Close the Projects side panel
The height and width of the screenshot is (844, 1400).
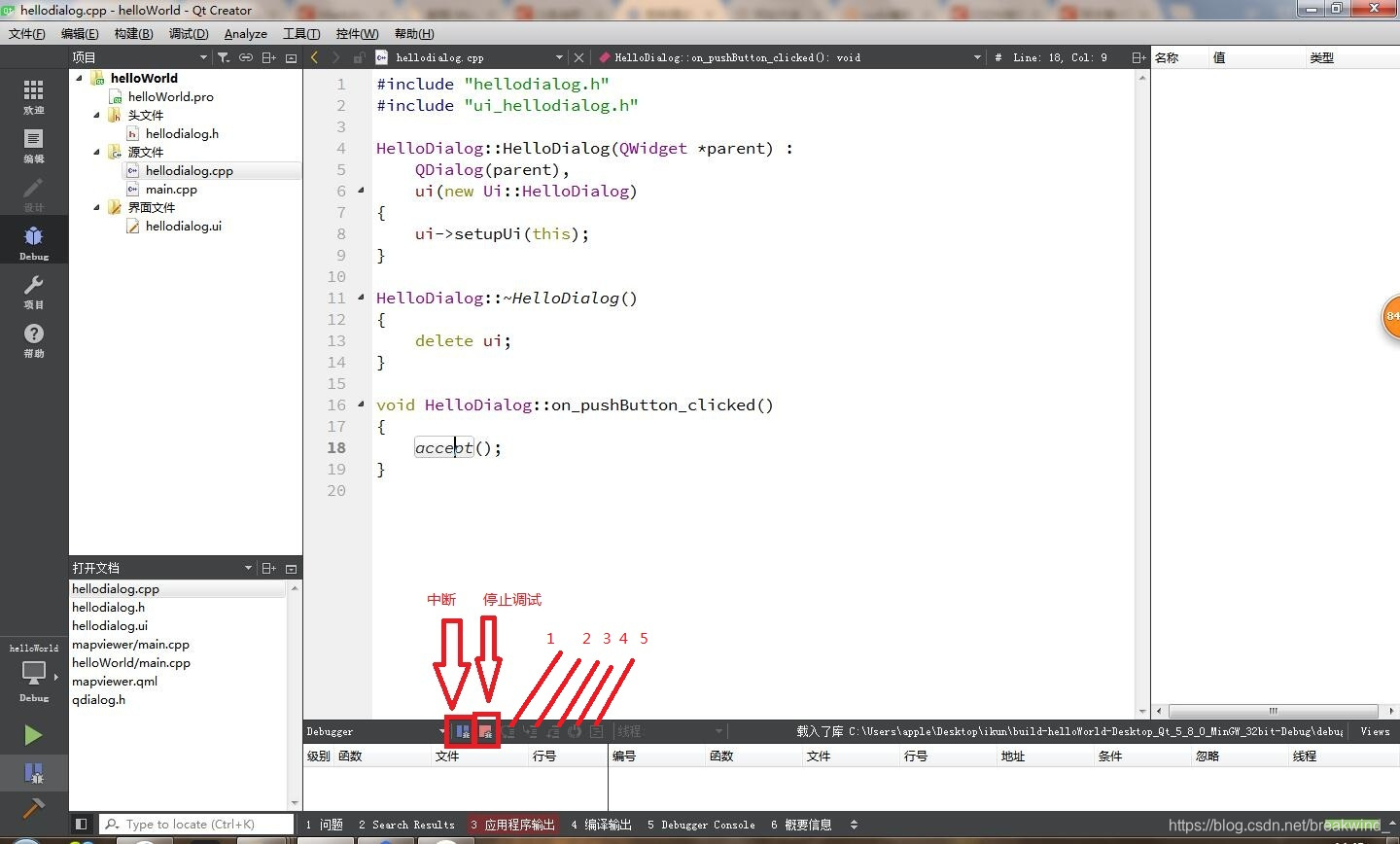coord(291,57)
